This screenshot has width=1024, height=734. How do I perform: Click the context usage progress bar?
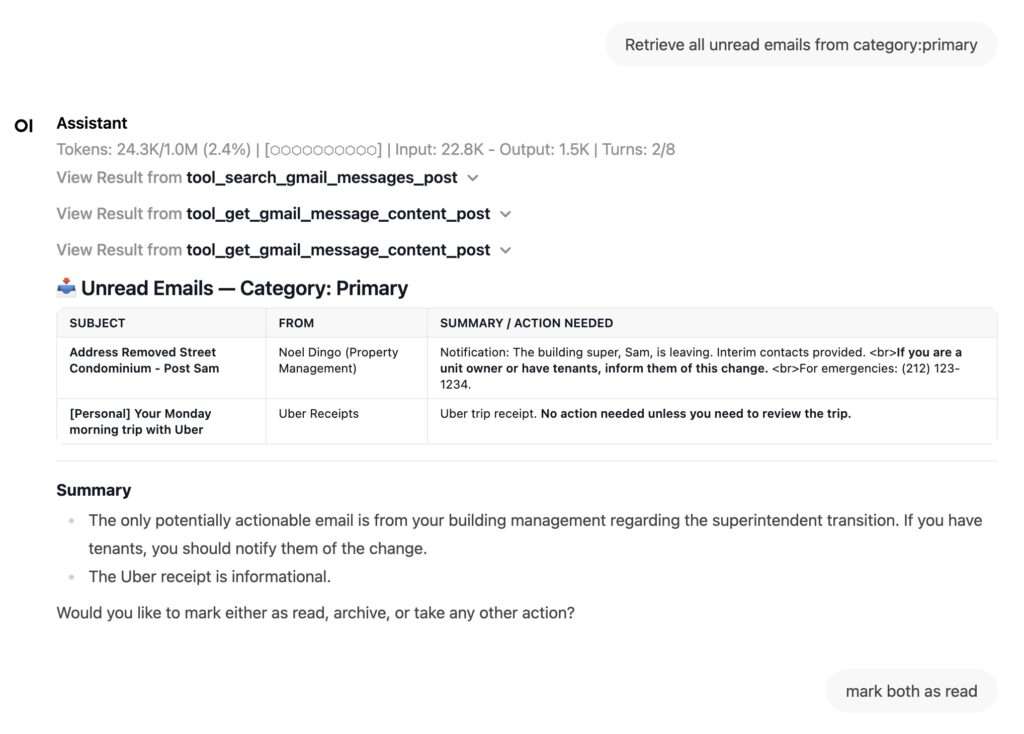323,150
